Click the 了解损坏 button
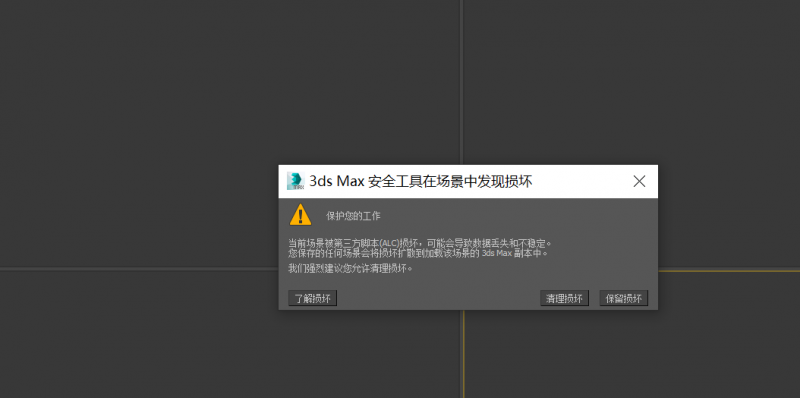Viewport: 800px width, 398px height. click(x=312, y=298)
